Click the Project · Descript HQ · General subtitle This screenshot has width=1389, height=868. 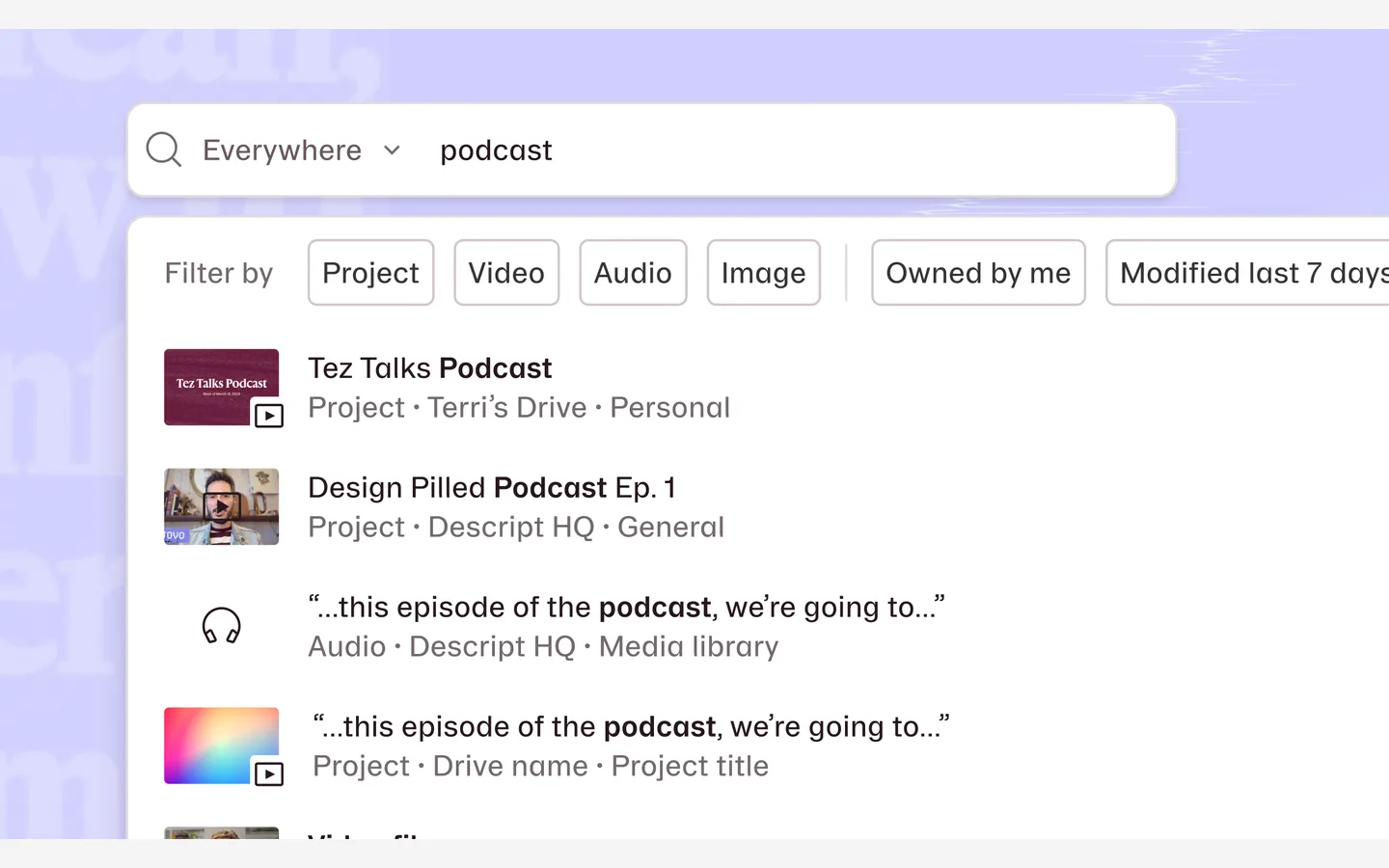coord(516,528)
